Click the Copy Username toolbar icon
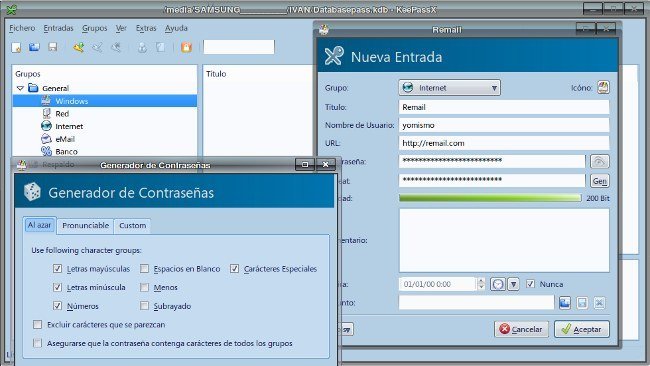The image size is (650, 366). 142,47
